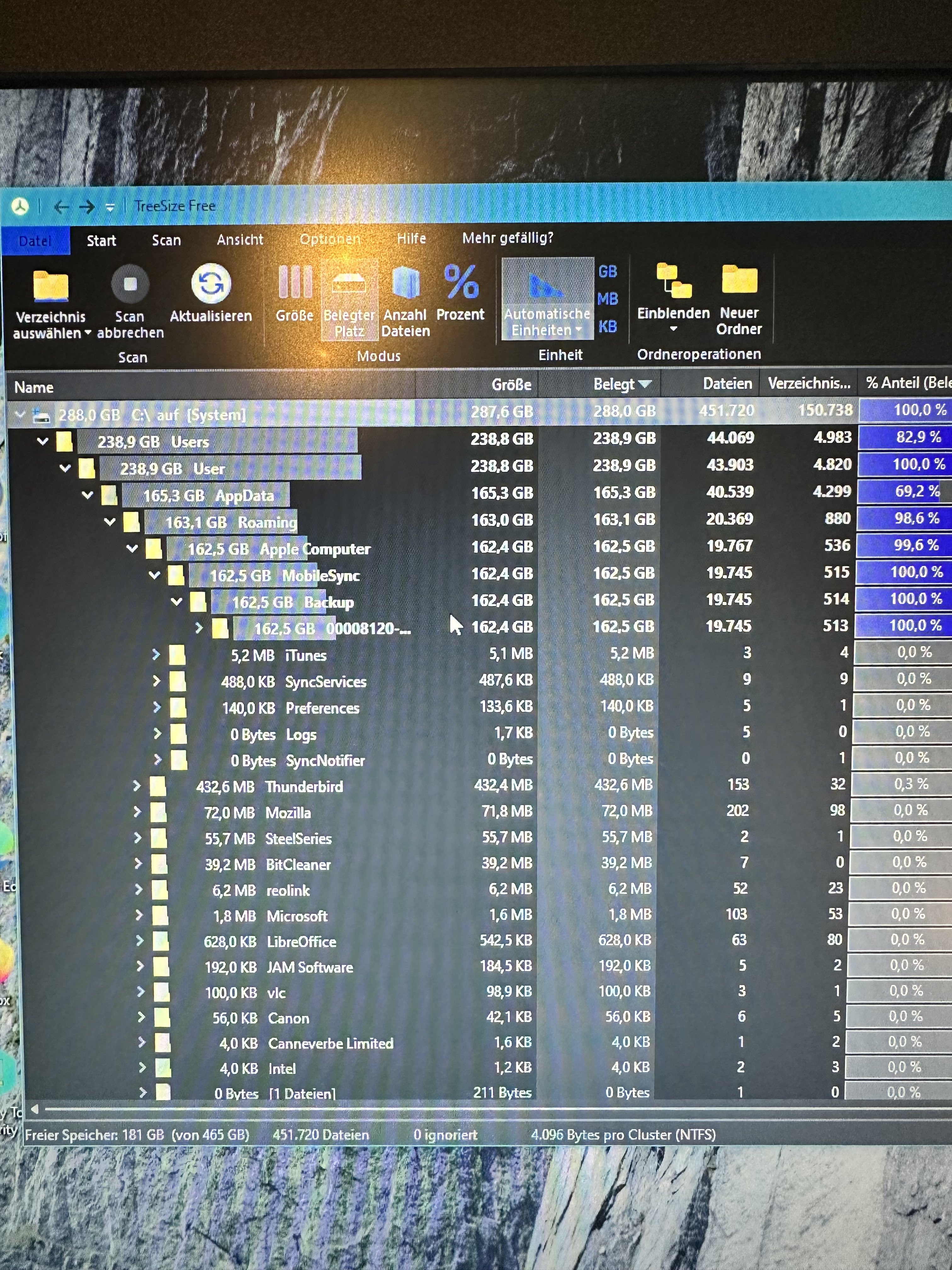Click the Mehr gefällig? link
The height and width of the screenshot is (1270, 952).
click(507, 238)
